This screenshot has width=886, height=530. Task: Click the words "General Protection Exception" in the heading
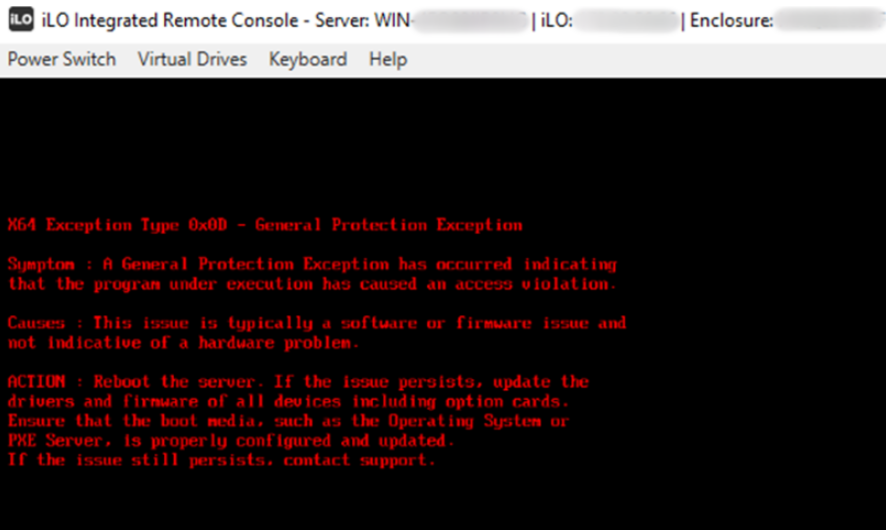389,225
